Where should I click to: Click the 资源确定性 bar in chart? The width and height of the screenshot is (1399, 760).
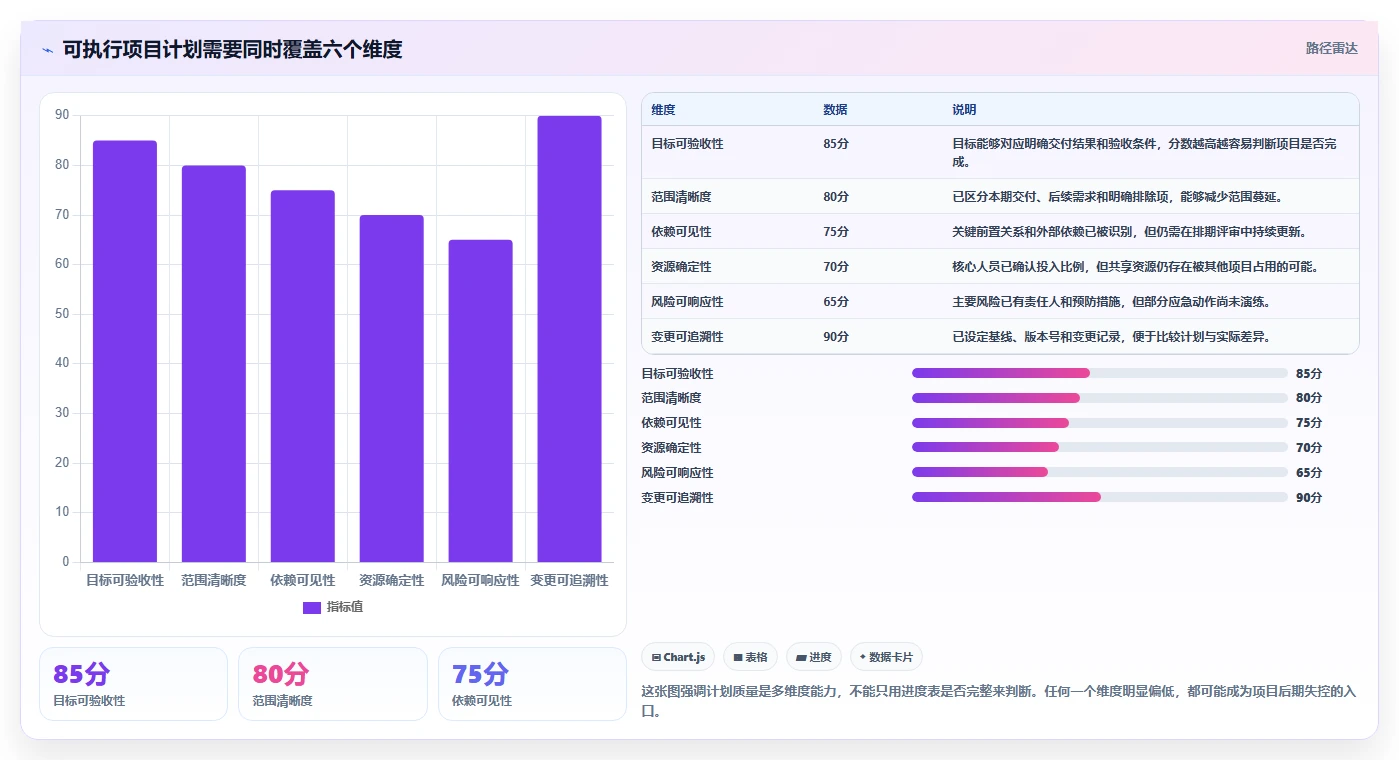coord(392,388)
